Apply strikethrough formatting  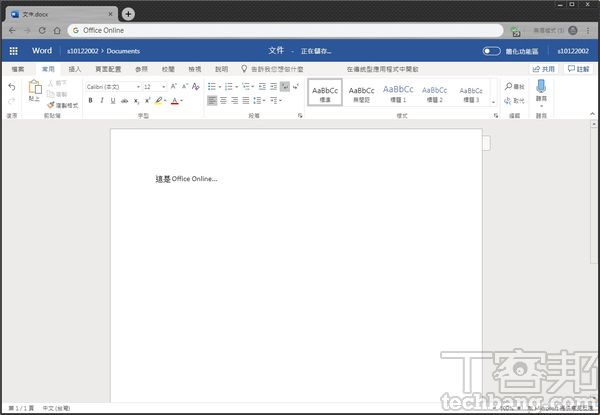tap(124, 101)
